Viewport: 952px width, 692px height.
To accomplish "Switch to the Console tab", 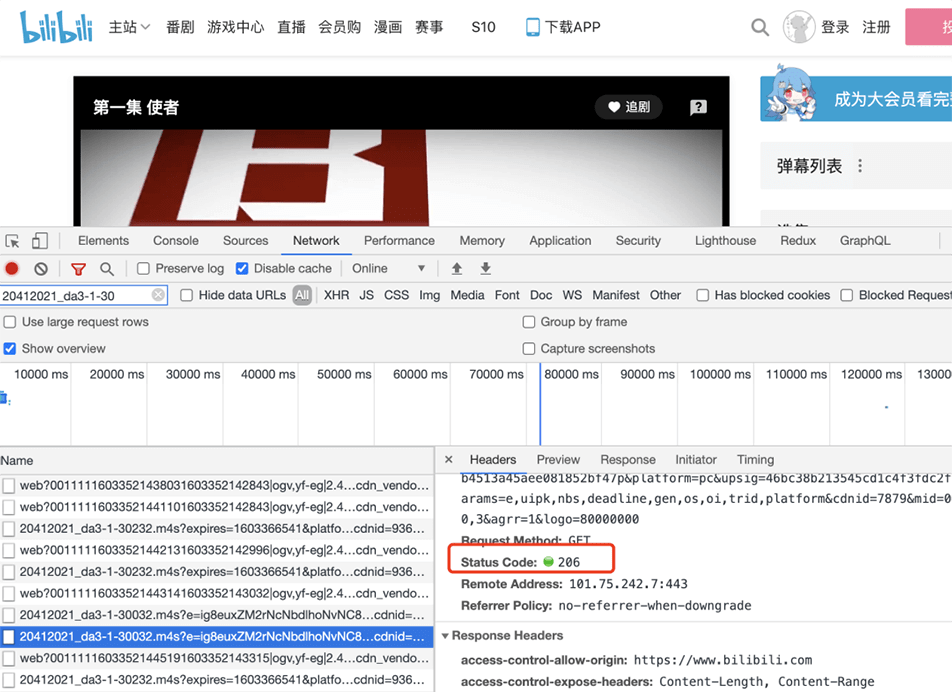I will tap(176, 241).
